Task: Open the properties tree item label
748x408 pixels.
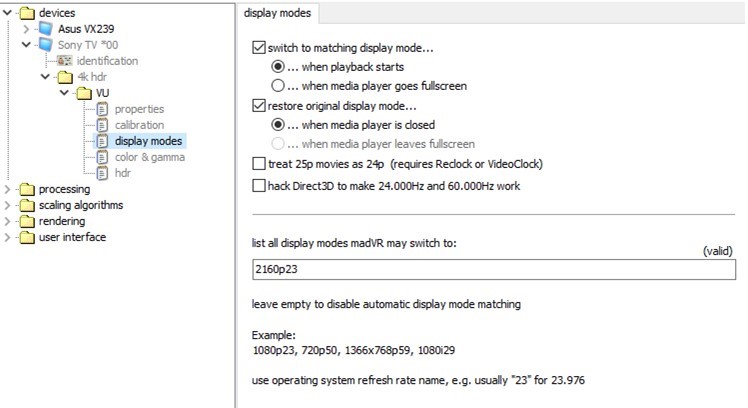Action: click(x=139, y=109)
